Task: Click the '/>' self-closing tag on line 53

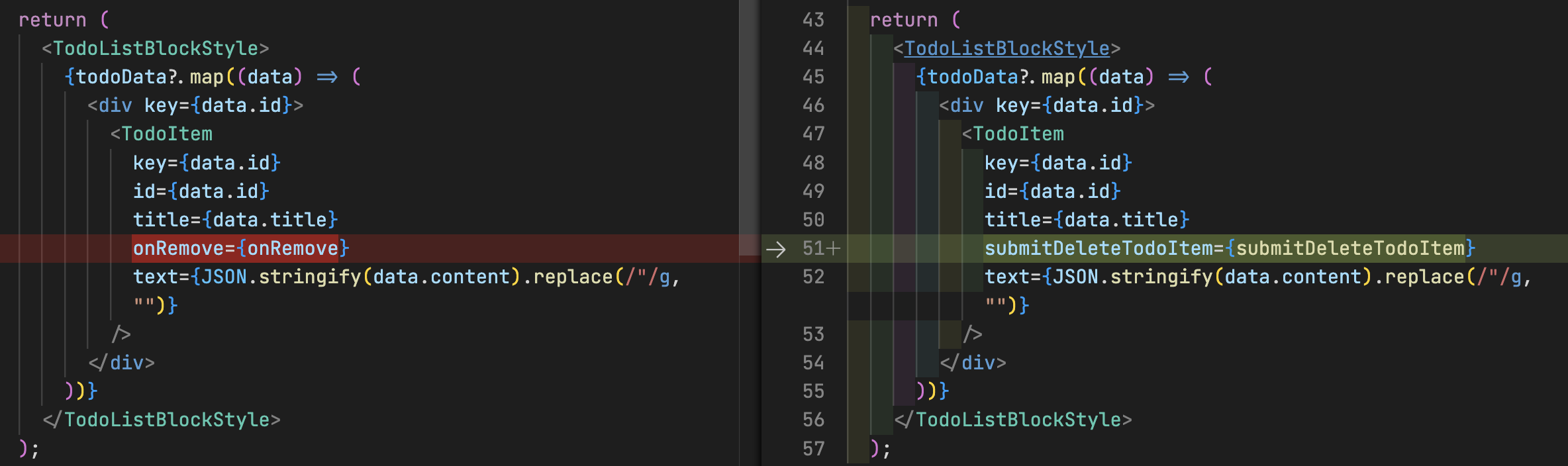Action: pos(973,334)
